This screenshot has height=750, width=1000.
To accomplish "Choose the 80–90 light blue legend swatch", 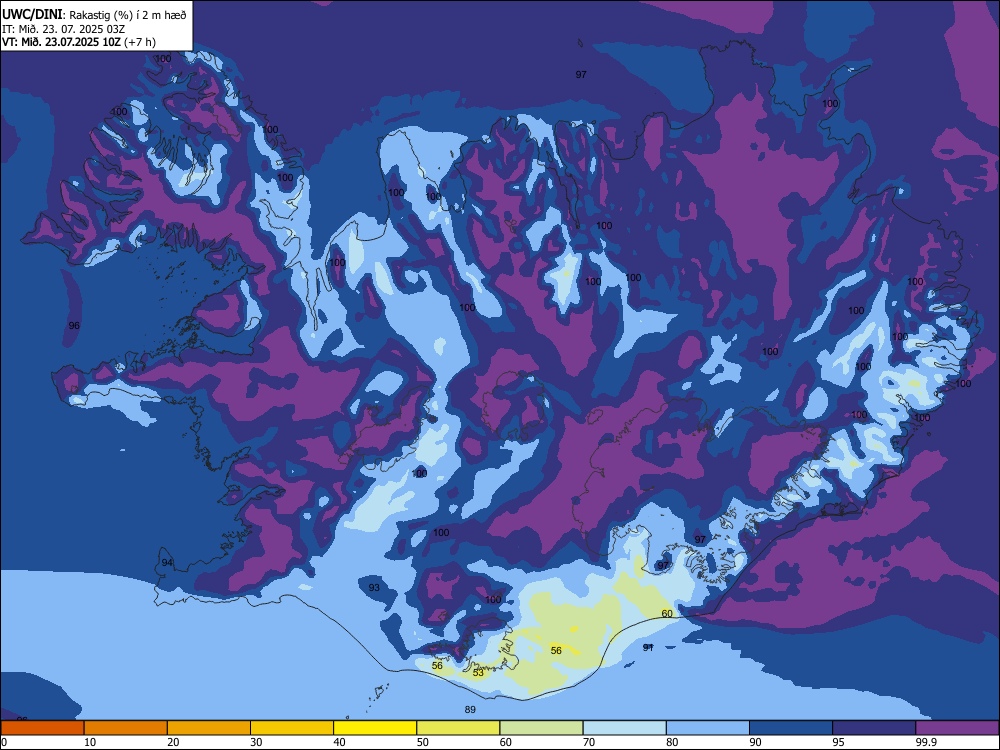I will [708, 728].
